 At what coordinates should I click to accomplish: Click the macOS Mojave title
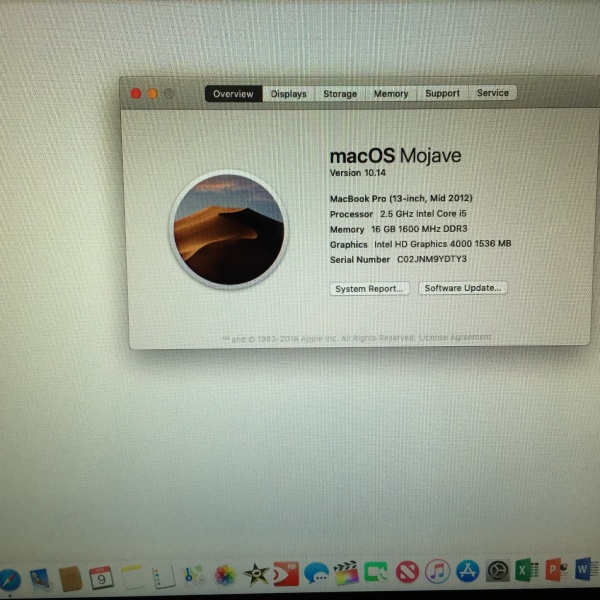coord(395,156)
